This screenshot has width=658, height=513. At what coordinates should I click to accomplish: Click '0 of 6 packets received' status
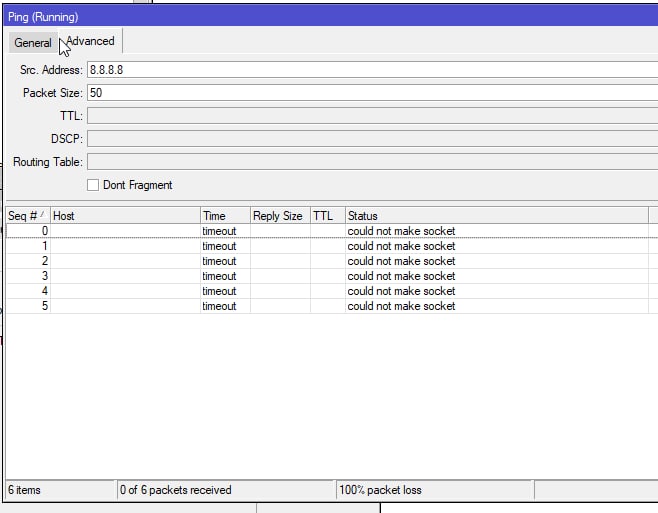pyautogui.click(x=175, y=490)
